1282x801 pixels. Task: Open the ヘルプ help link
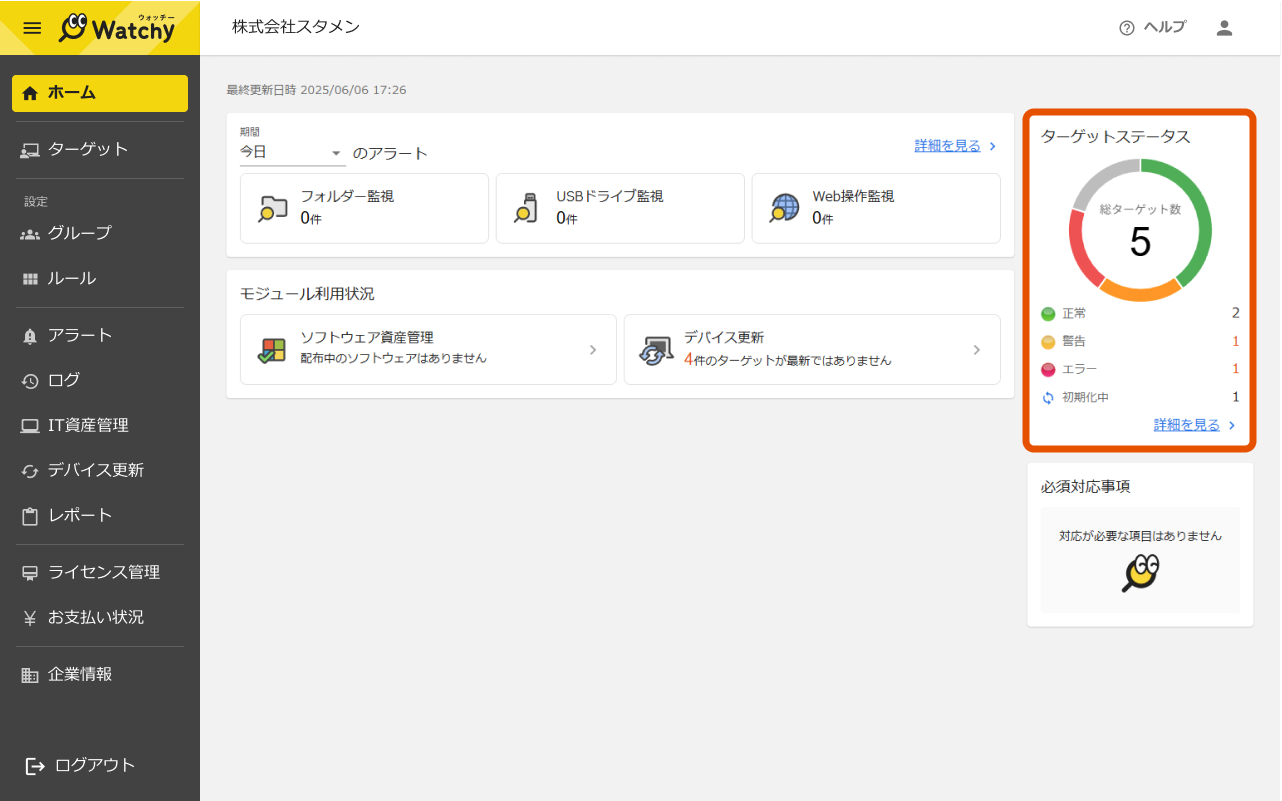(1164, 27)
